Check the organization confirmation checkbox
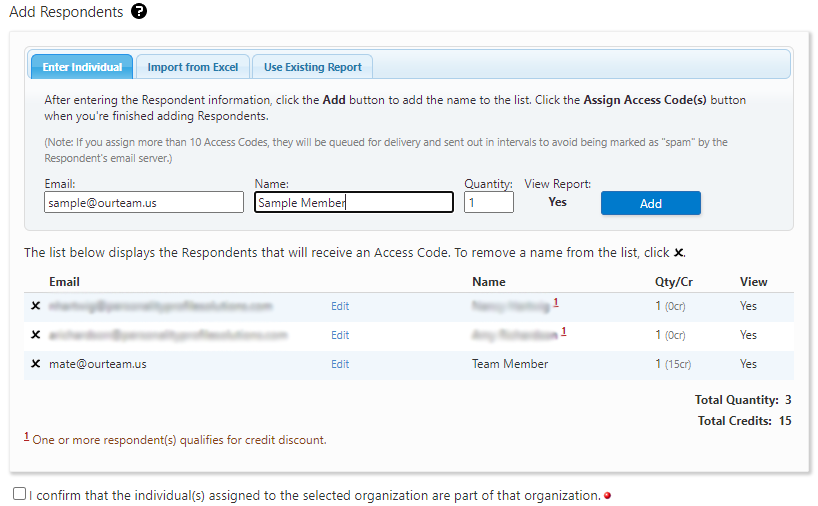818x506 pixels. pyautogui.click(x=19, y=493)
